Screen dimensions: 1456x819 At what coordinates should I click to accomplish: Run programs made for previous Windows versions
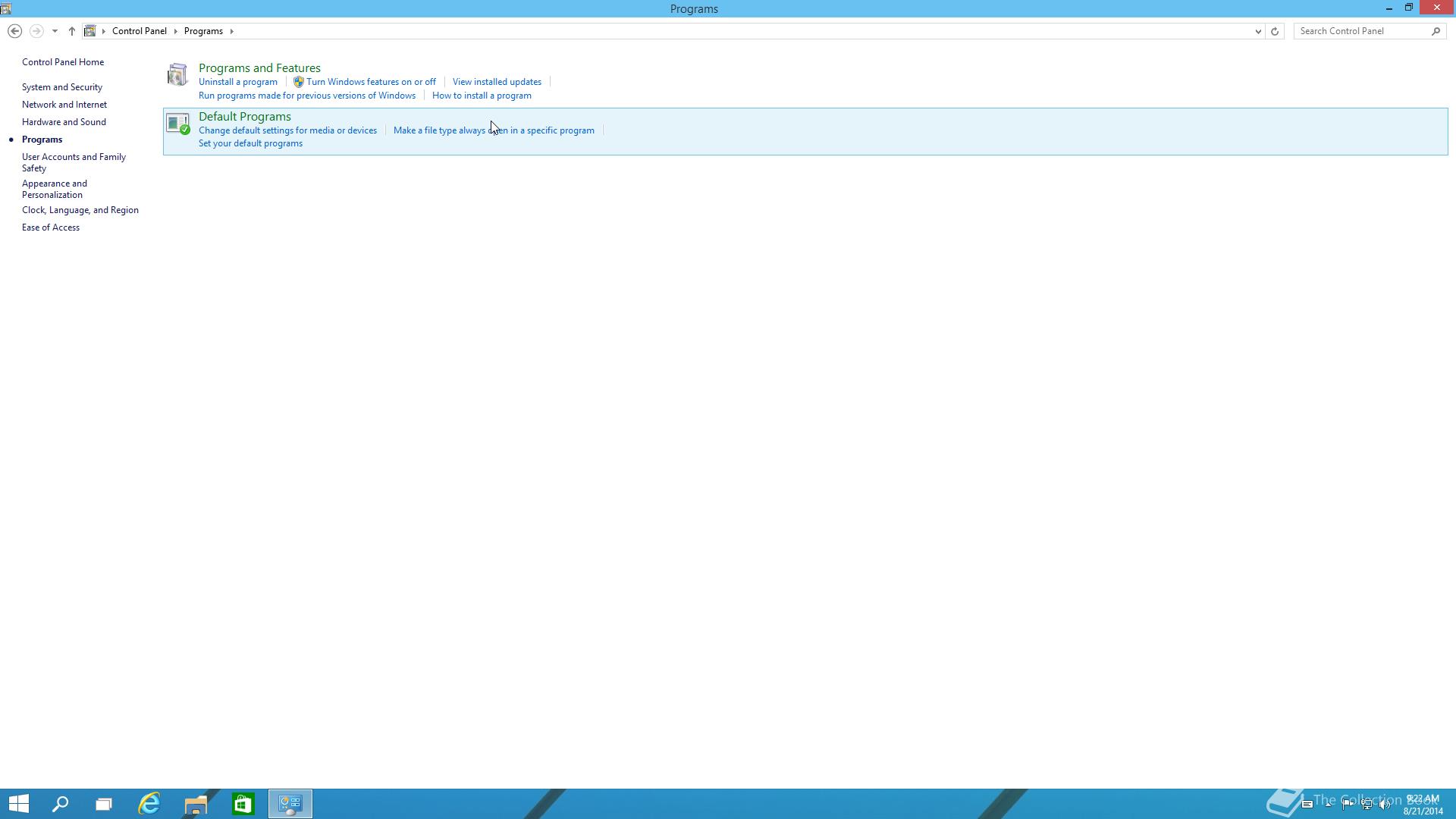click(x=307, y=96)
